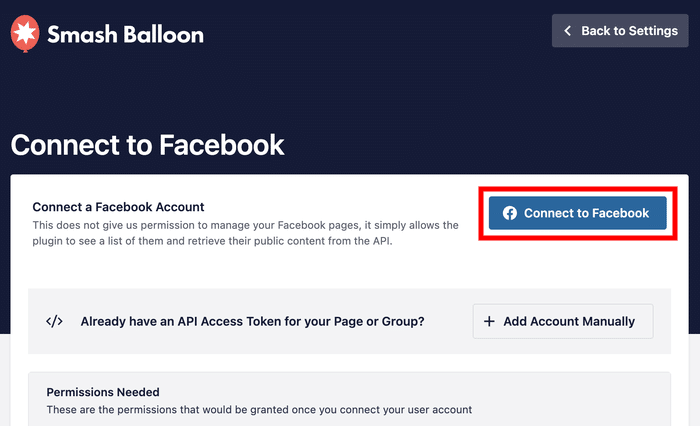Go back using the Back to Settings button

tap(620, 31)
